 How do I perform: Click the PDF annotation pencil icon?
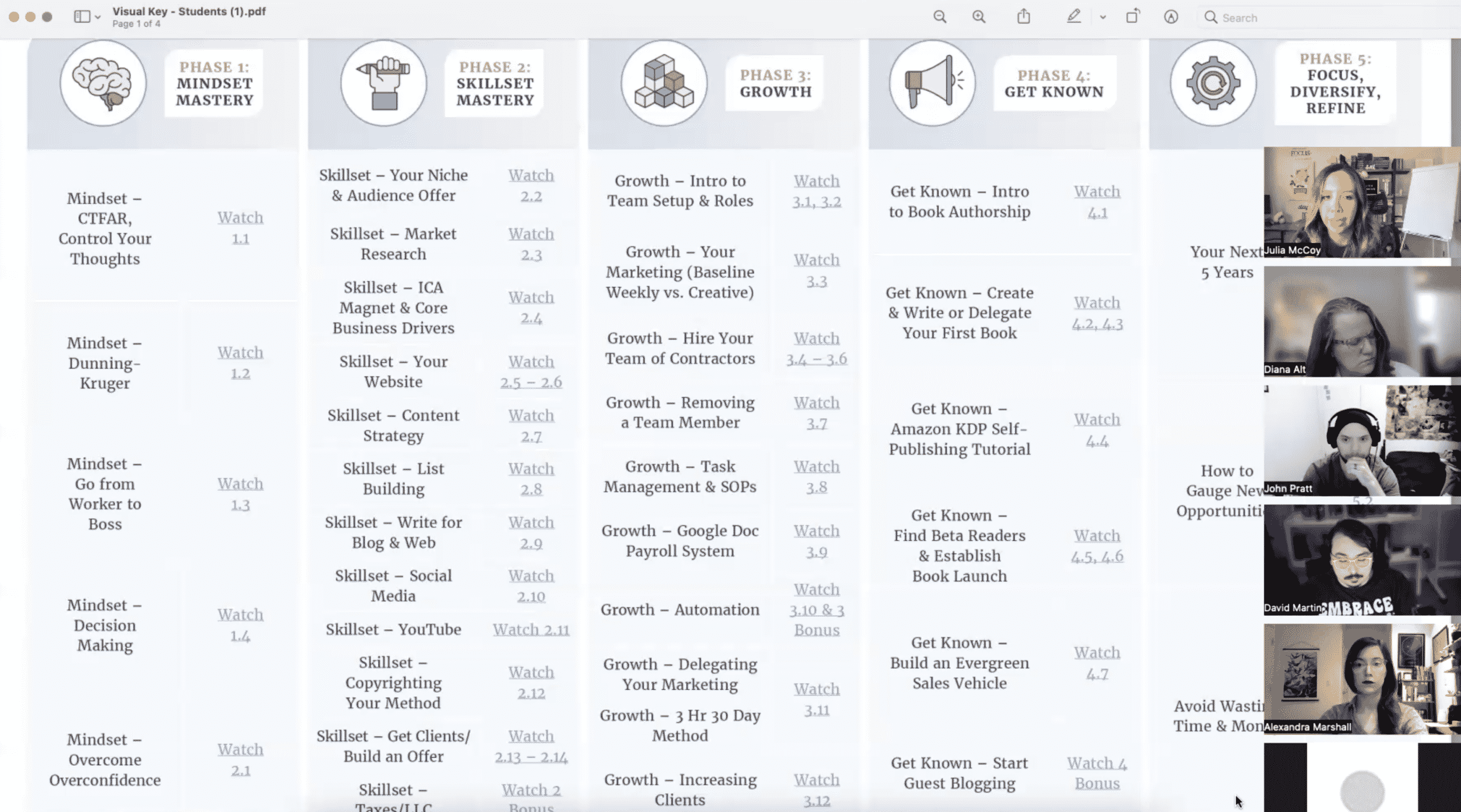1073,17
